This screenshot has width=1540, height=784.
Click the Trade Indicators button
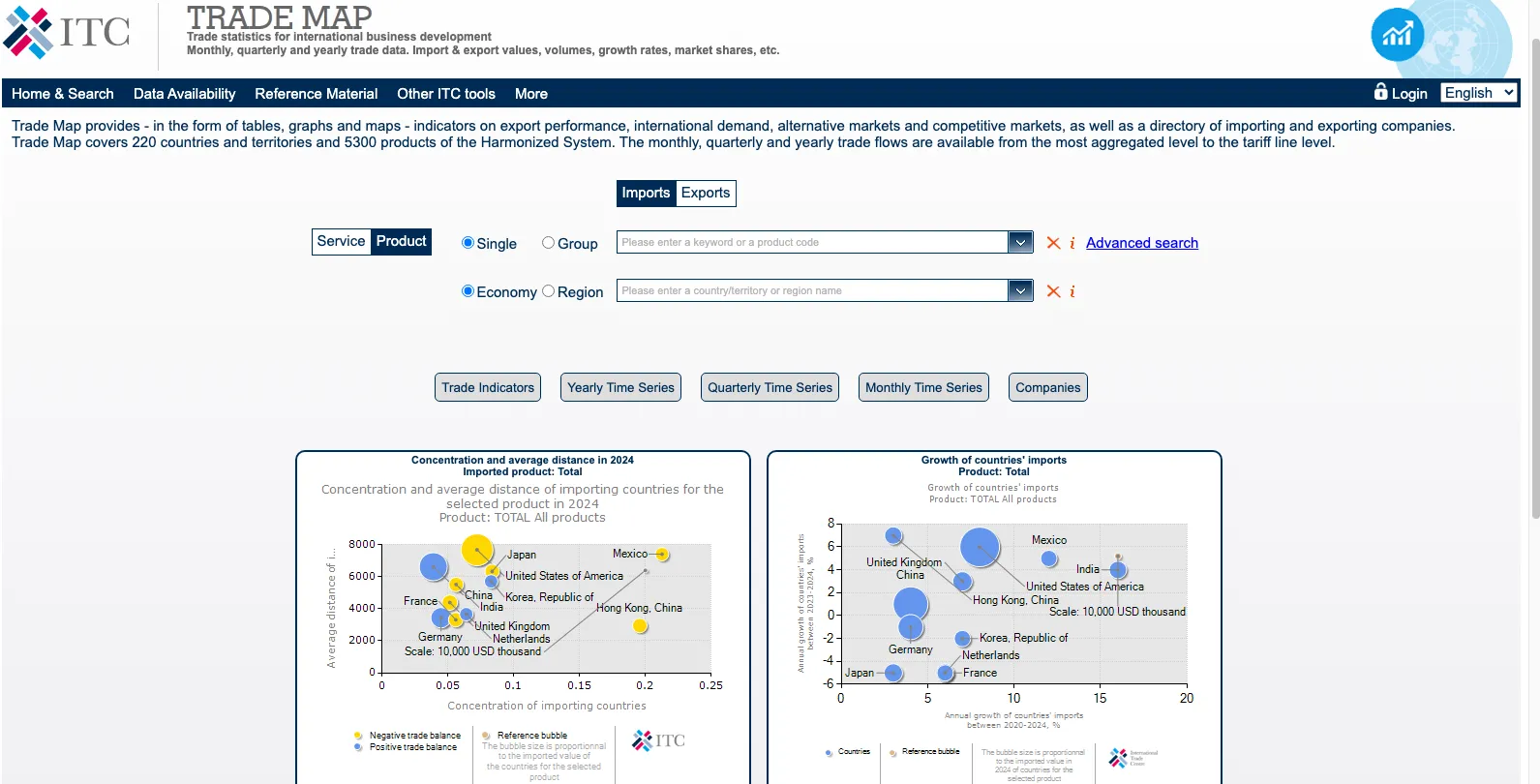click(x=488, y=387)
